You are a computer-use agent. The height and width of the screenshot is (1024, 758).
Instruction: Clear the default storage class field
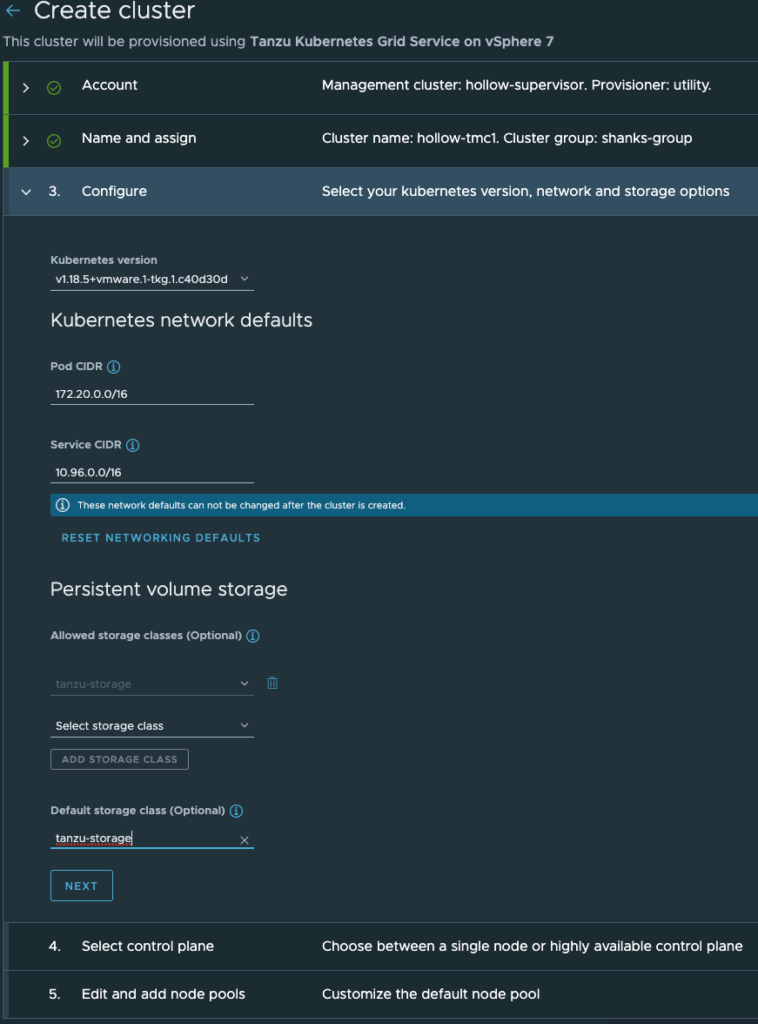point(244,840)
